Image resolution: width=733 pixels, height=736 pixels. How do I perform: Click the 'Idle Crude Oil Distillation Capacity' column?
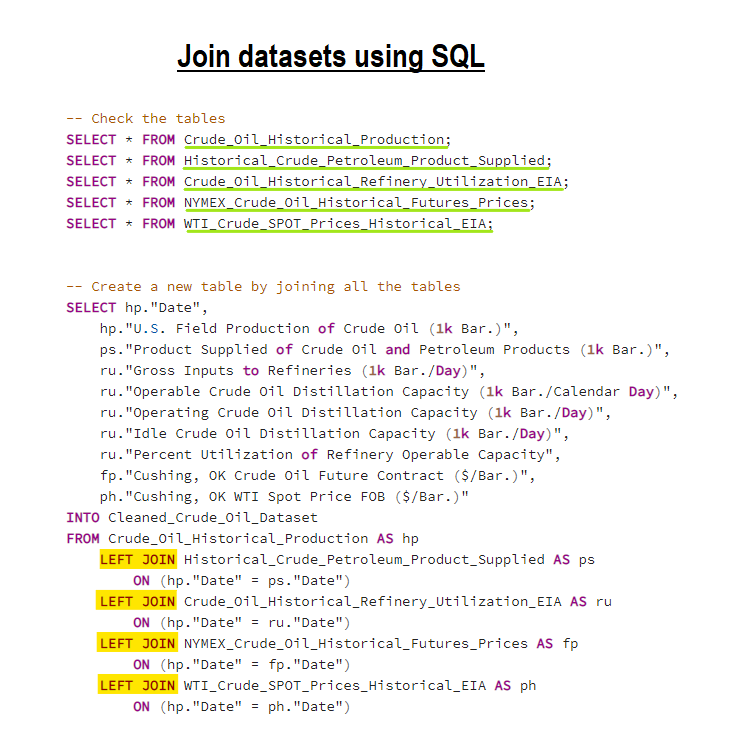coord(334,434)
